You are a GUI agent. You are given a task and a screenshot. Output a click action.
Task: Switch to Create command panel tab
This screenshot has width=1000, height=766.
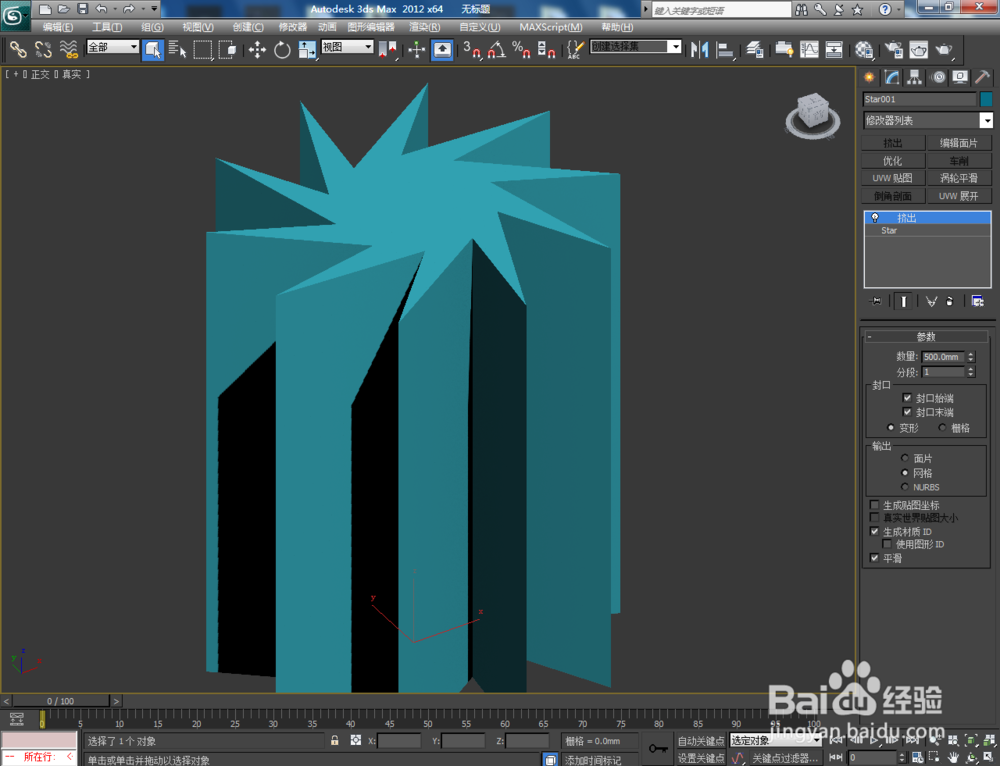pos(869,78)
